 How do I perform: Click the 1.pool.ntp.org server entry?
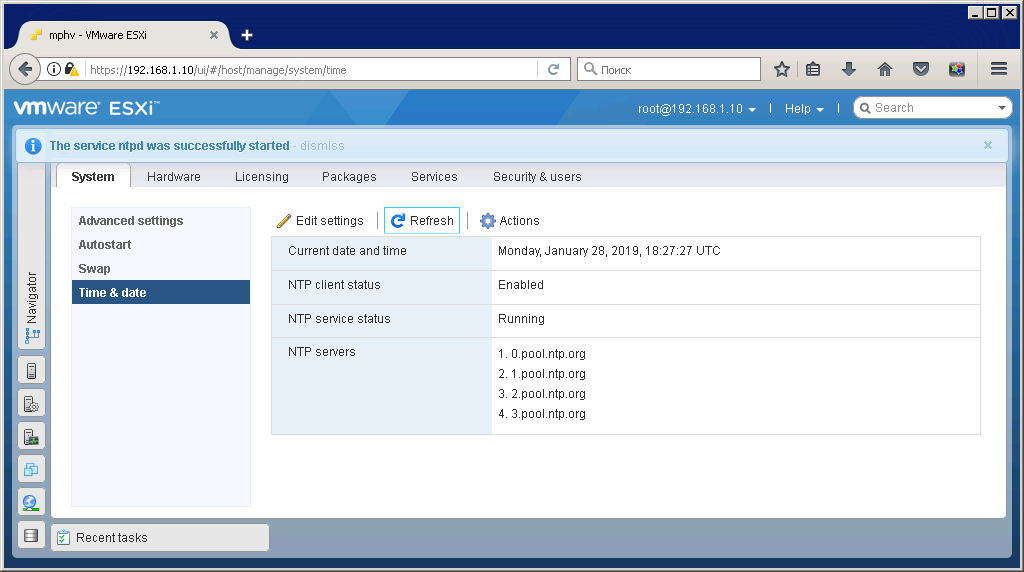[x=541, y=374]
